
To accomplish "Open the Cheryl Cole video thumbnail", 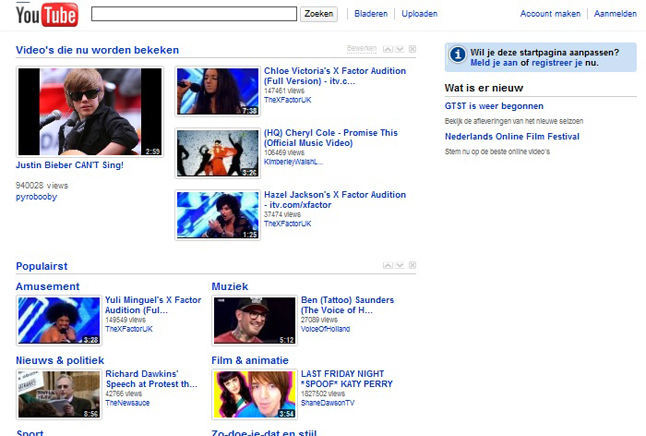I will (x=218, y=153).
